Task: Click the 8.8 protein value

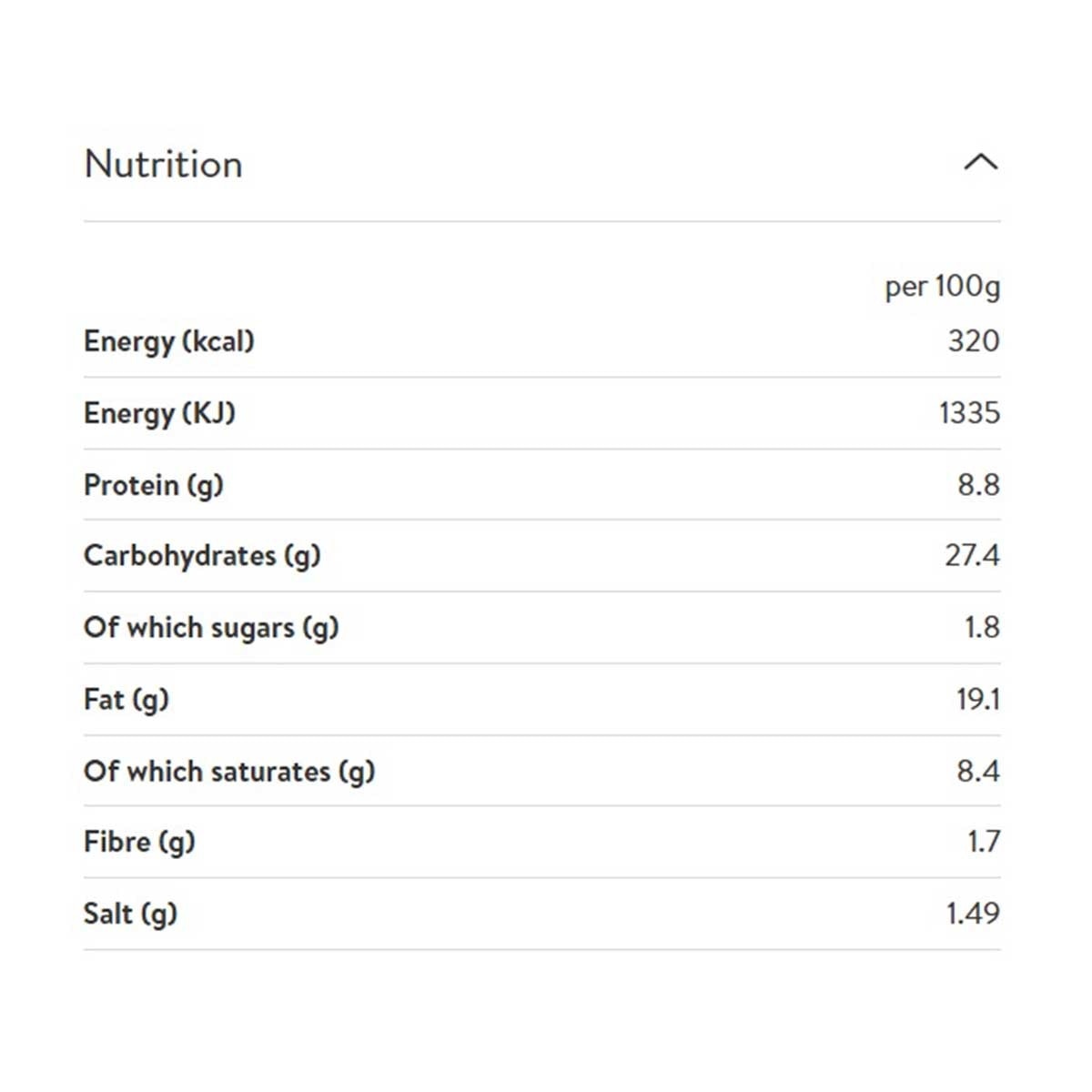Action: (x=977, y=485)
